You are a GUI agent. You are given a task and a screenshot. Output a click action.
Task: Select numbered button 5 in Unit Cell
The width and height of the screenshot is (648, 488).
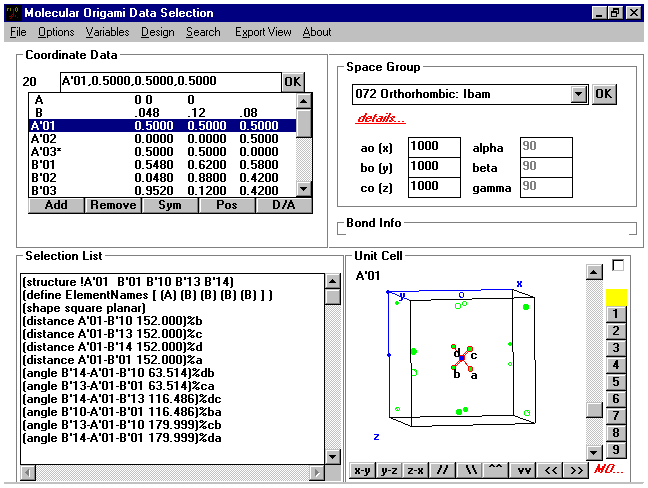617,382
